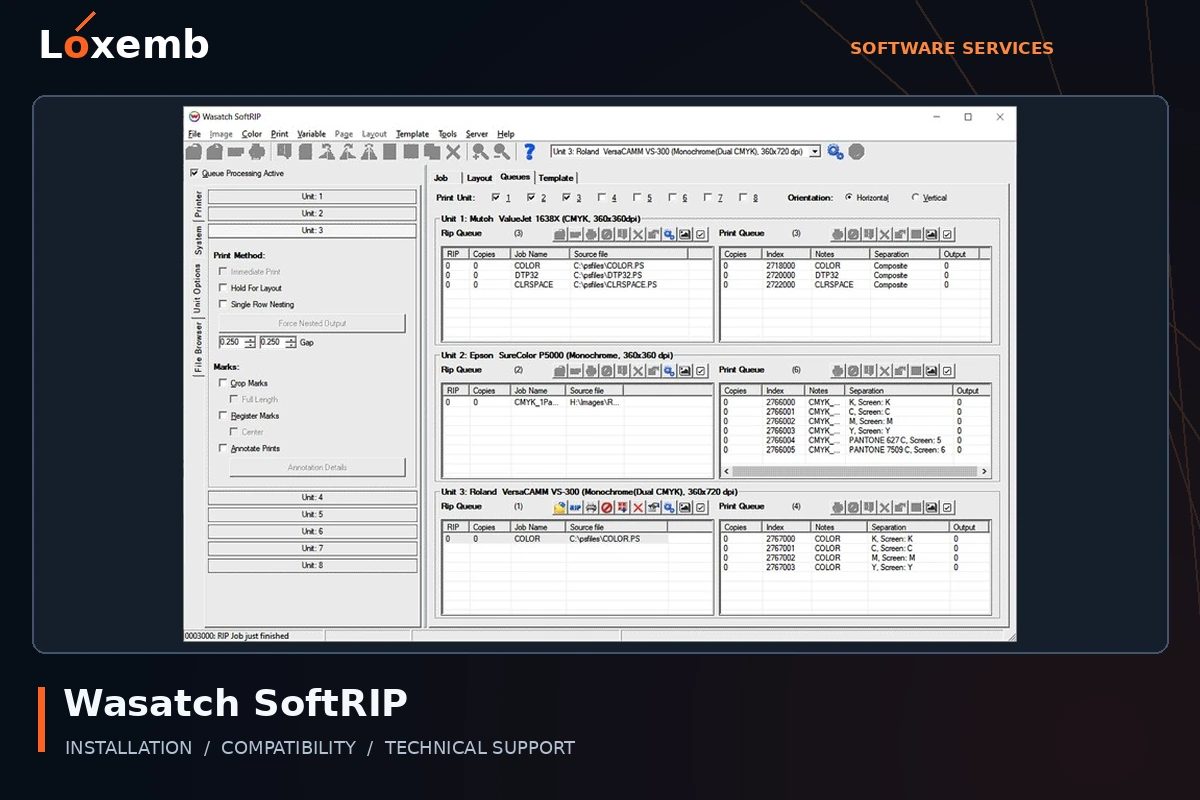Open the Printer vertical side tab
The height and width of the screenshot is (800, 1200).
click(x=198, y=203)
